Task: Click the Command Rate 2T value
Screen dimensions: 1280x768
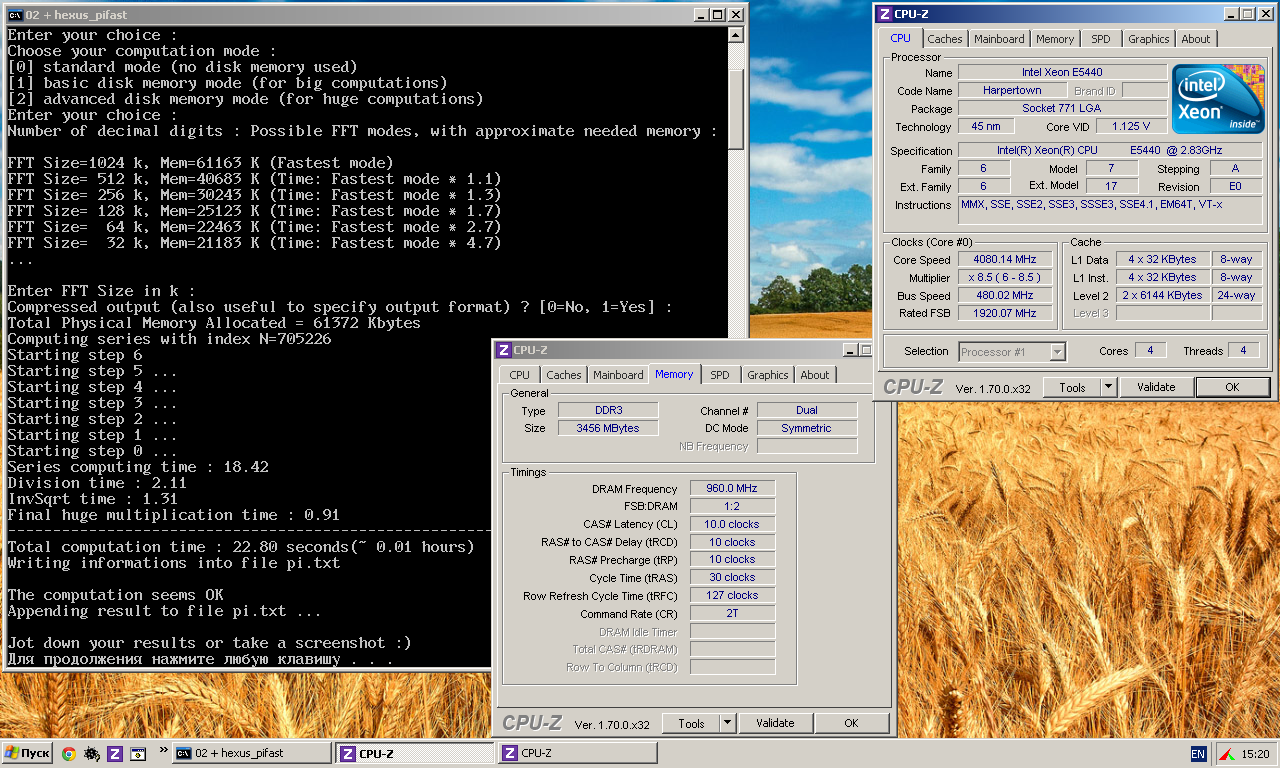Action: click(732, 613)
